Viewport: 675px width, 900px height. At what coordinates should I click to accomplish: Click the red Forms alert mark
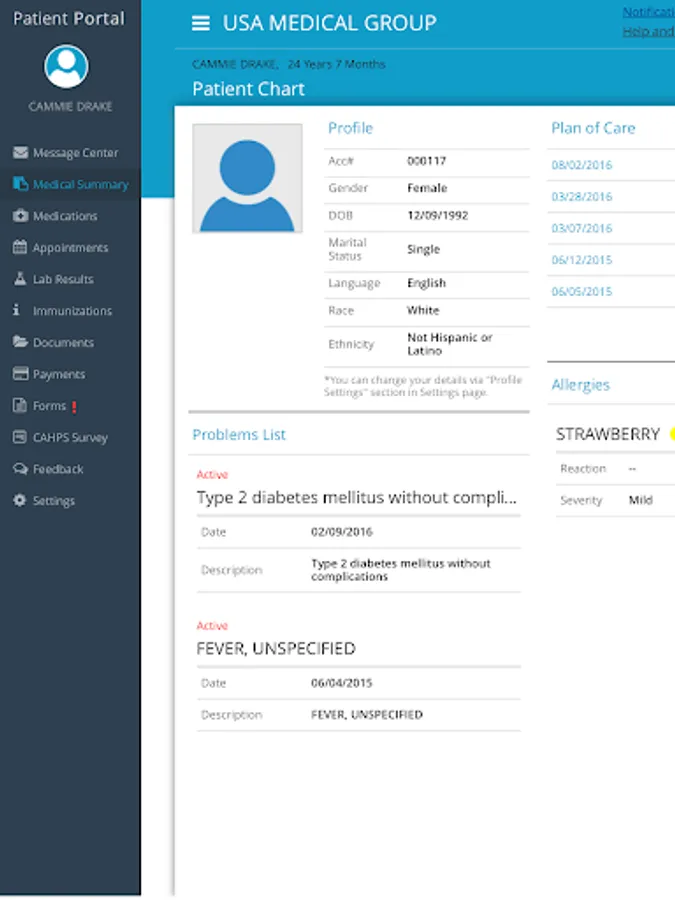[74, 406]
